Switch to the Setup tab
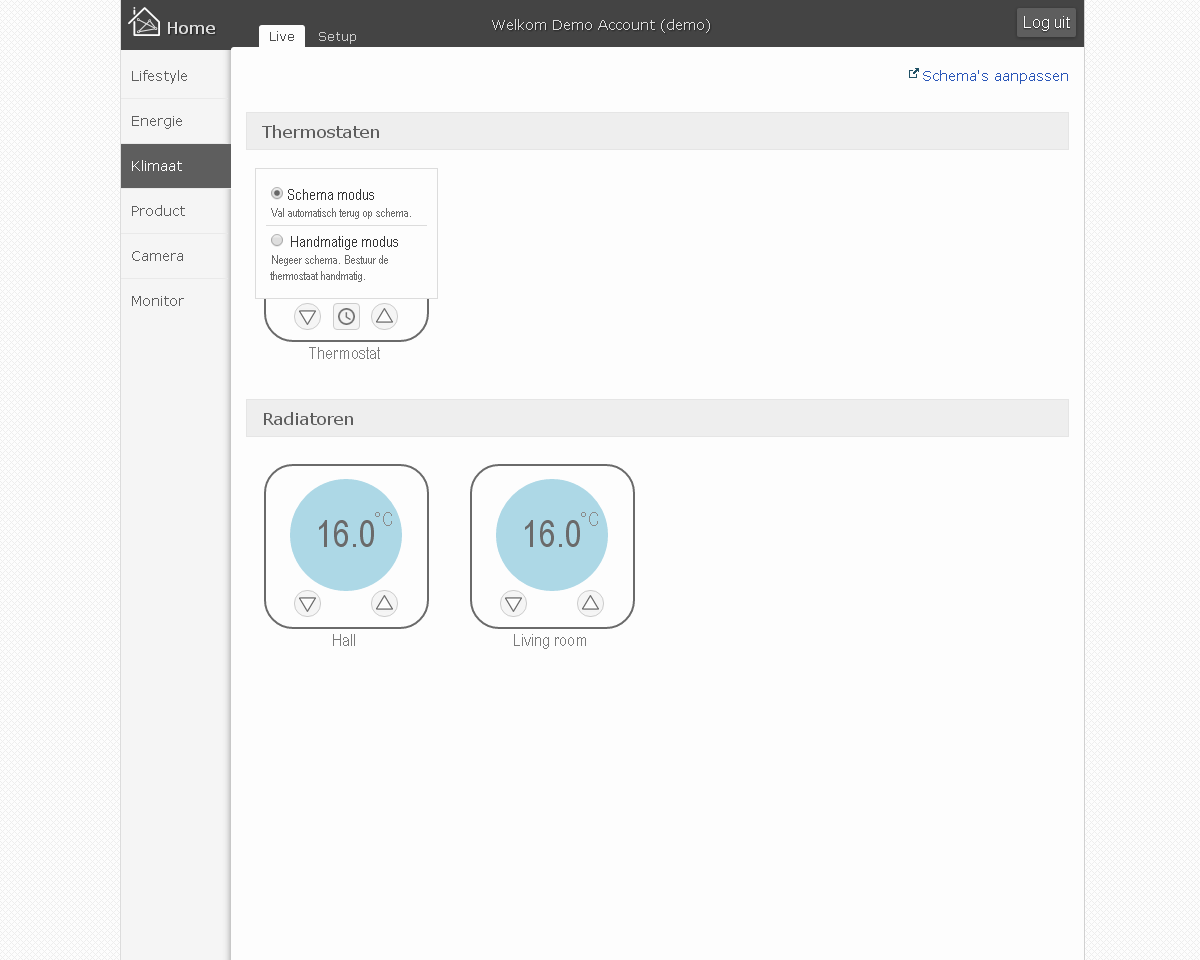 [337, 36]
